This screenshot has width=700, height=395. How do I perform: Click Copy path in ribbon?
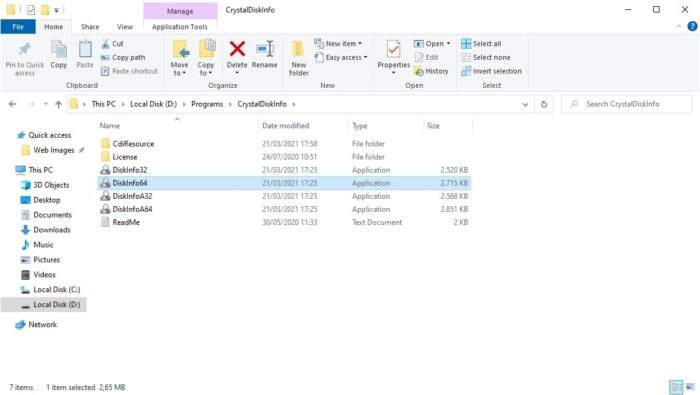[123, 58]
